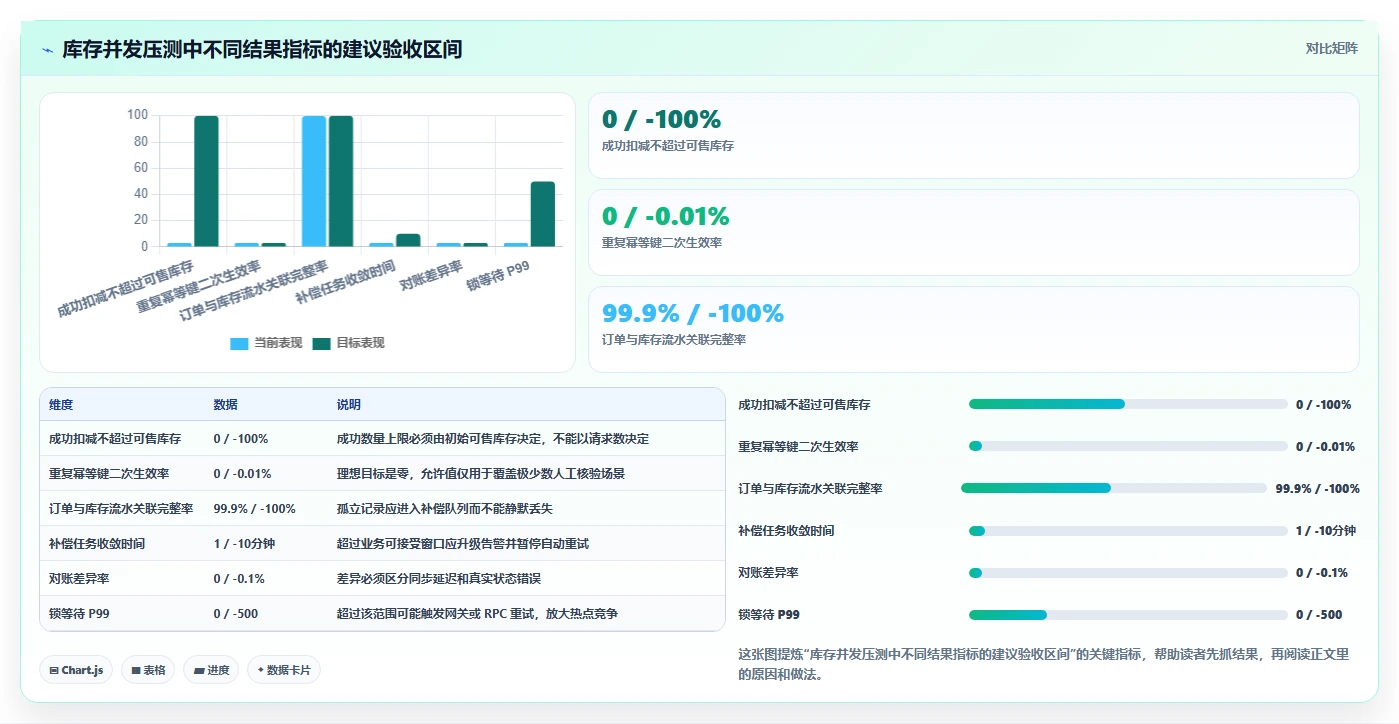Select table row 补偿任务收敛时间
1399x724 pixels.
point(382,544)
